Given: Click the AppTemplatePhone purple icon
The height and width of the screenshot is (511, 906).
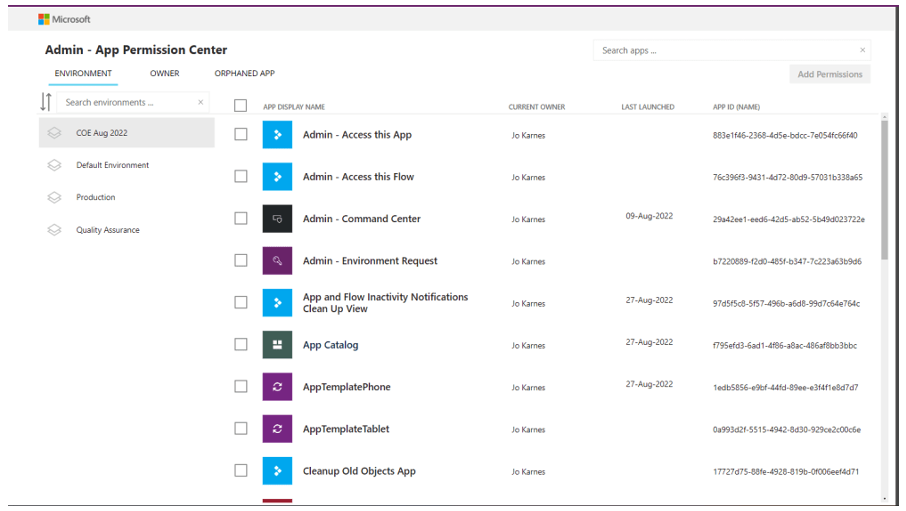Looking at the screenshot, I should coord(277,387).
